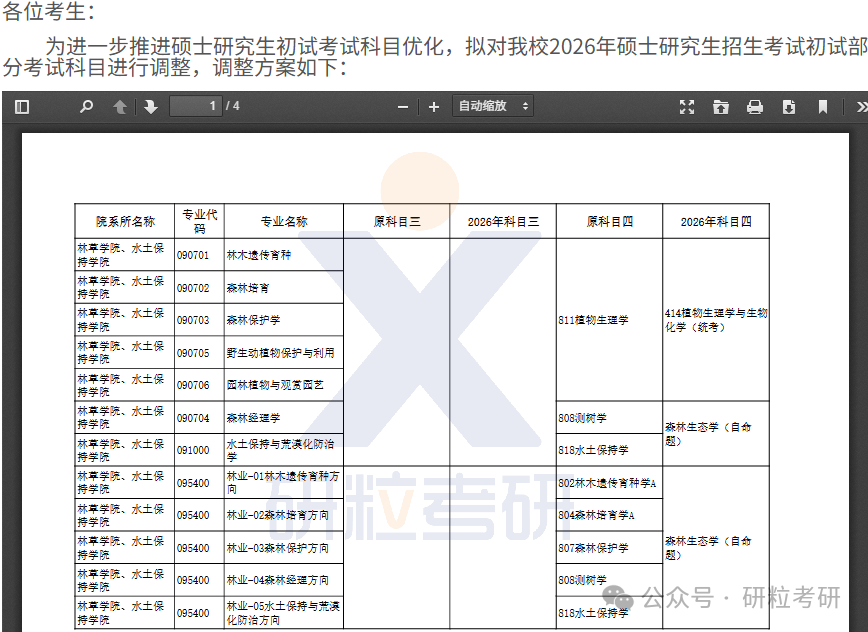The image size is (868, 632).
Task: Click the major name 水土保持与荒漠化防治学
Action: (x=280, y=450)
